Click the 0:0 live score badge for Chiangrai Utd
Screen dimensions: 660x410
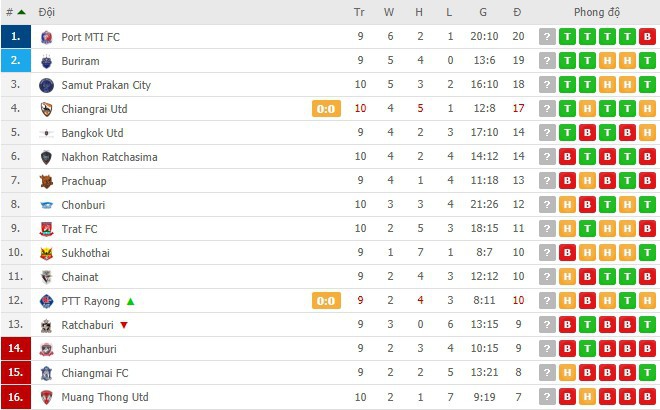[x=326, y=109]
